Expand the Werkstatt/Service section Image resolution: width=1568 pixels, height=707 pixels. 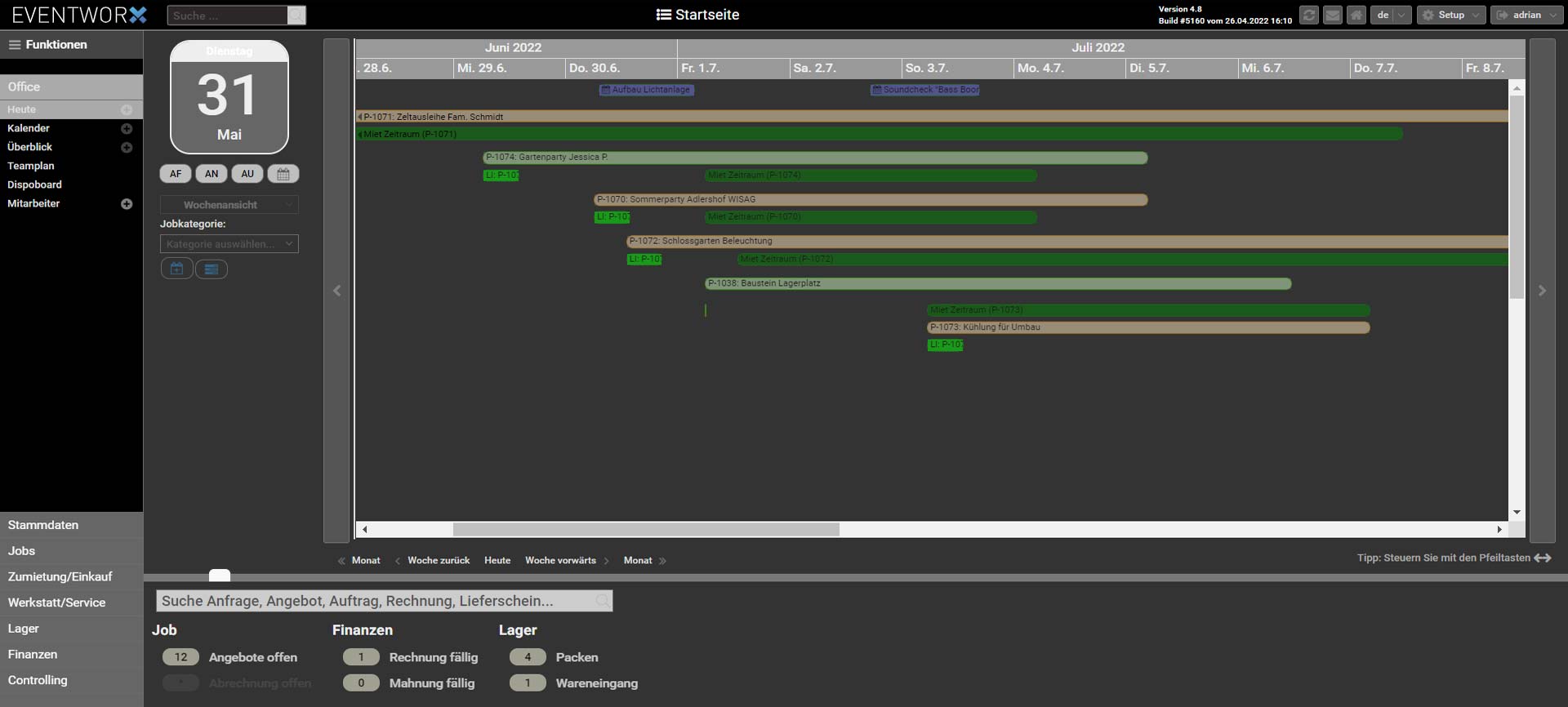coord(71,603)
